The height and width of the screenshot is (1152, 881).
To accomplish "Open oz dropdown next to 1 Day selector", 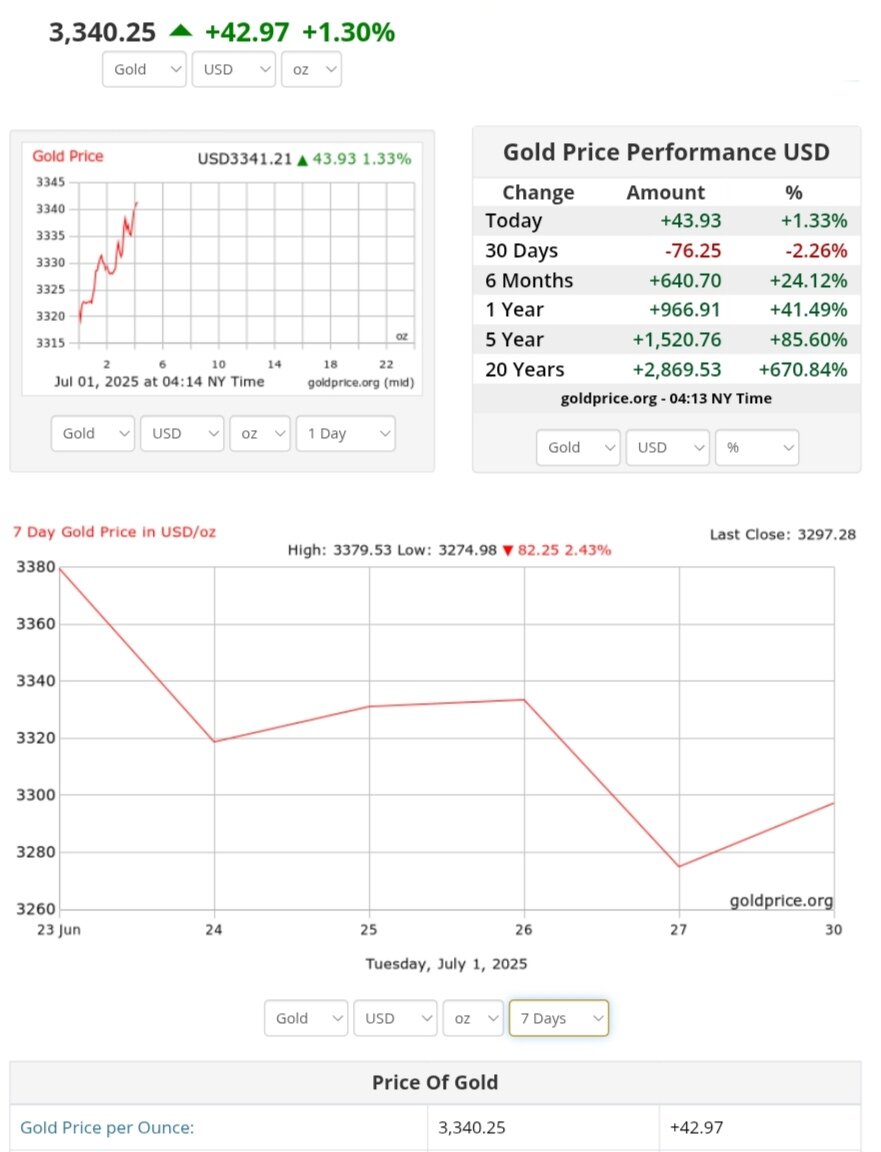I will coord(260,434).
